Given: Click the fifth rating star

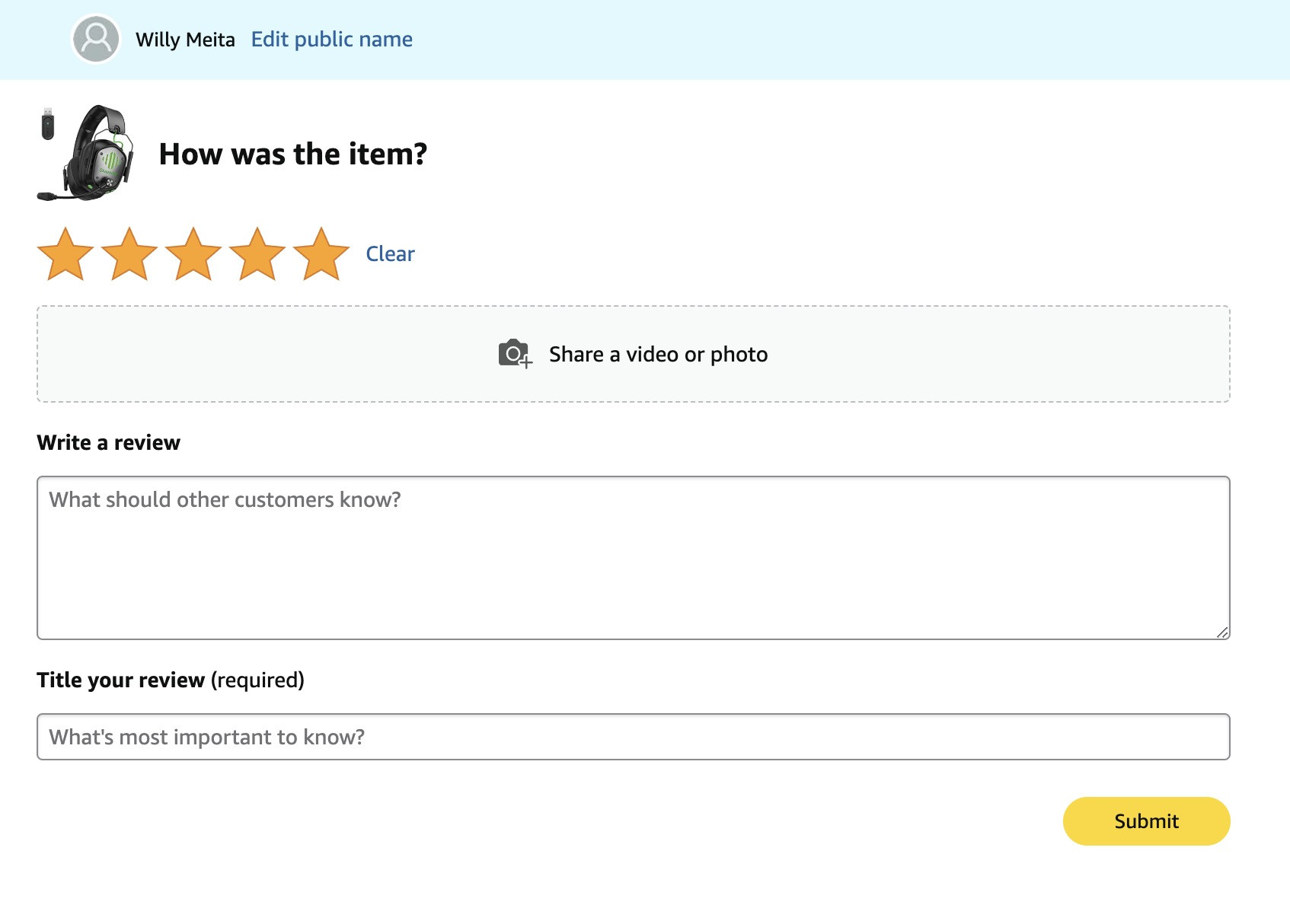Looking at the screenshot, I should [x=321, y=254].
